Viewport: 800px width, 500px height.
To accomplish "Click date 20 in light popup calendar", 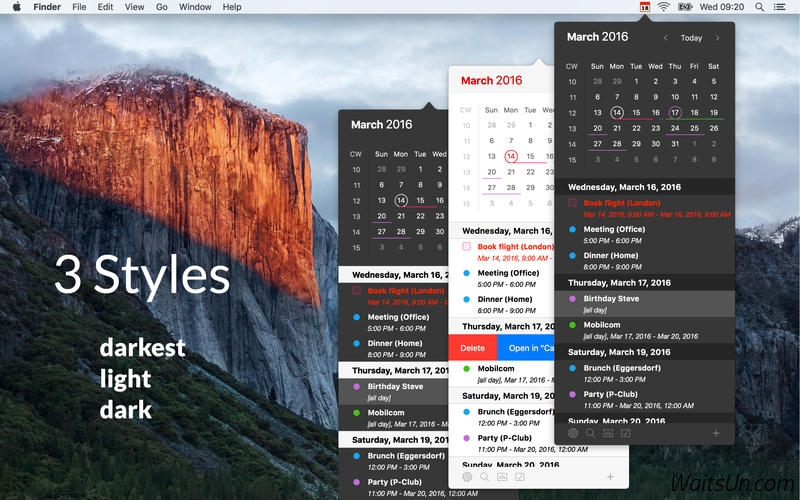I will click(x=491, y=172).
